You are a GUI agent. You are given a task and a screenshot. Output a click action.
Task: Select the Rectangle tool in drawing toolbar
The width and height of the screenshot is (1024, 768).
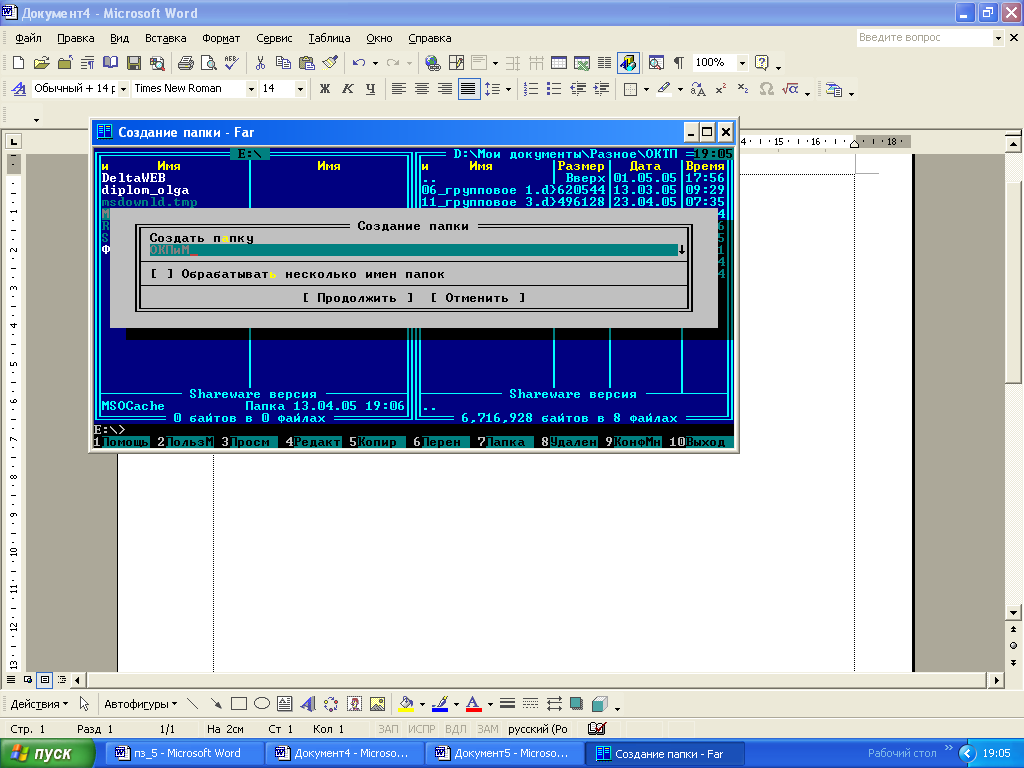pyautogui.click(x=238, y=704)
